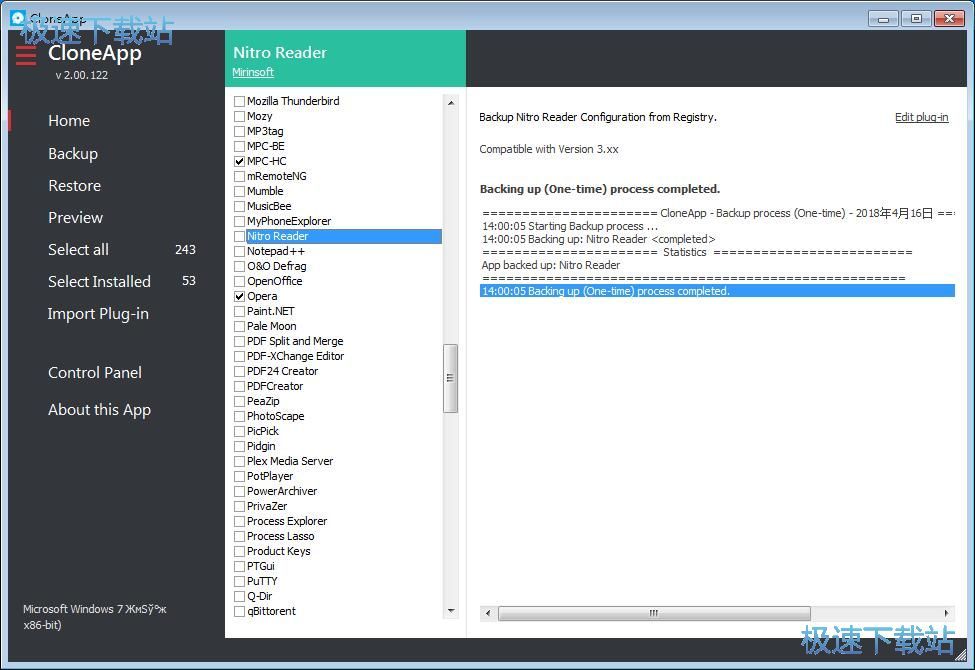Uncheck the MPC-HC checkbox
The width and height of the screenshot is (975, 670).
pyautogui.click(x=239, y=161)
